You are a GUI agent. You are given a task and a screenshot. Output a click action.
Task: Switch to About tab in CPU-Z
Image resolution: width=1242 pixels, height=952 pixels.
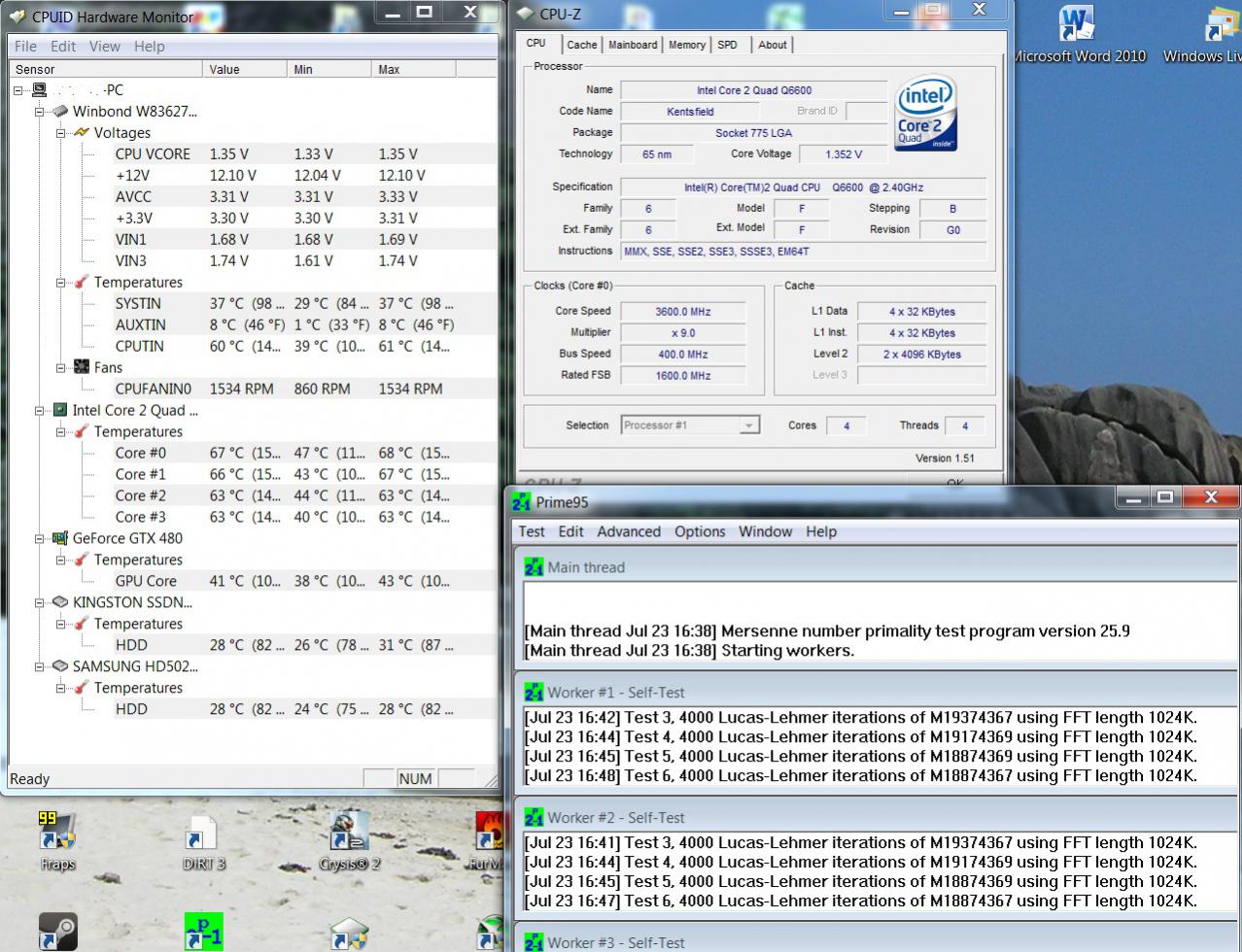(x=773, y=45)
